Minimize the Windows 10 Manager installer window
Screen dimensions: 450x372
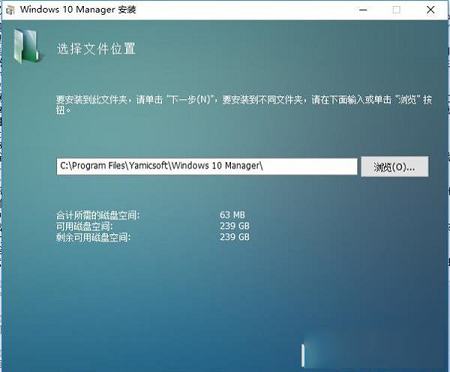coord(363,10)
